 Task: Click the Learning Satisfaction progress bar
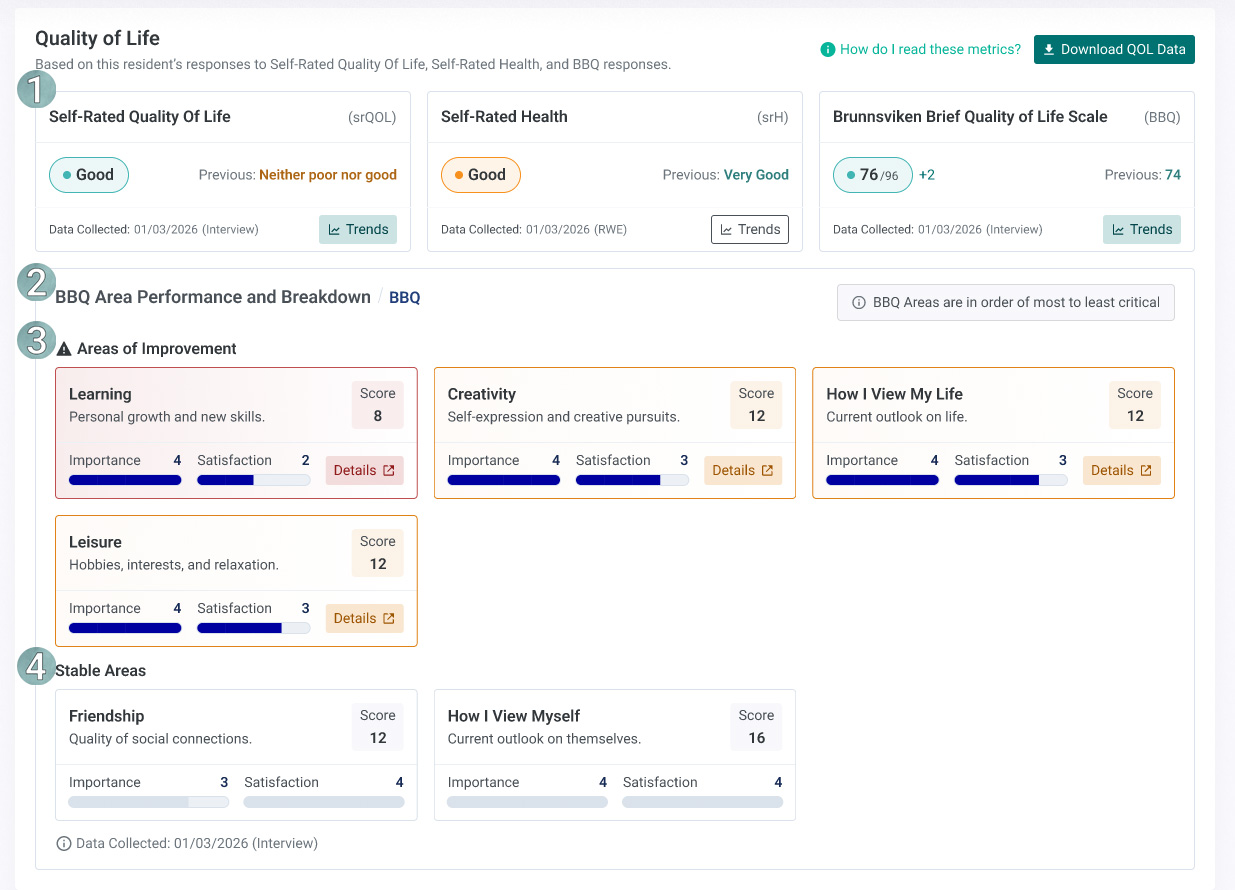click(254, 480)
